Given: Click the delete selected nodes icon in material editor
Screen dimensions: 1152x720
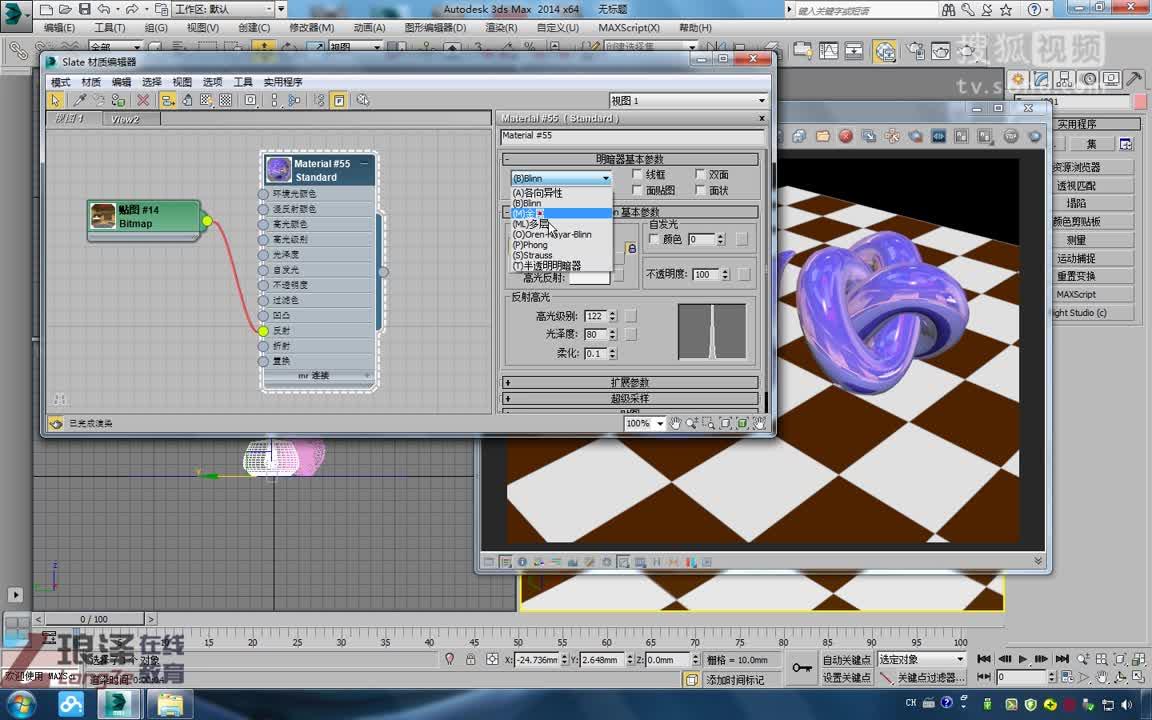Looking at the screenshot, I should click(144, 100).
